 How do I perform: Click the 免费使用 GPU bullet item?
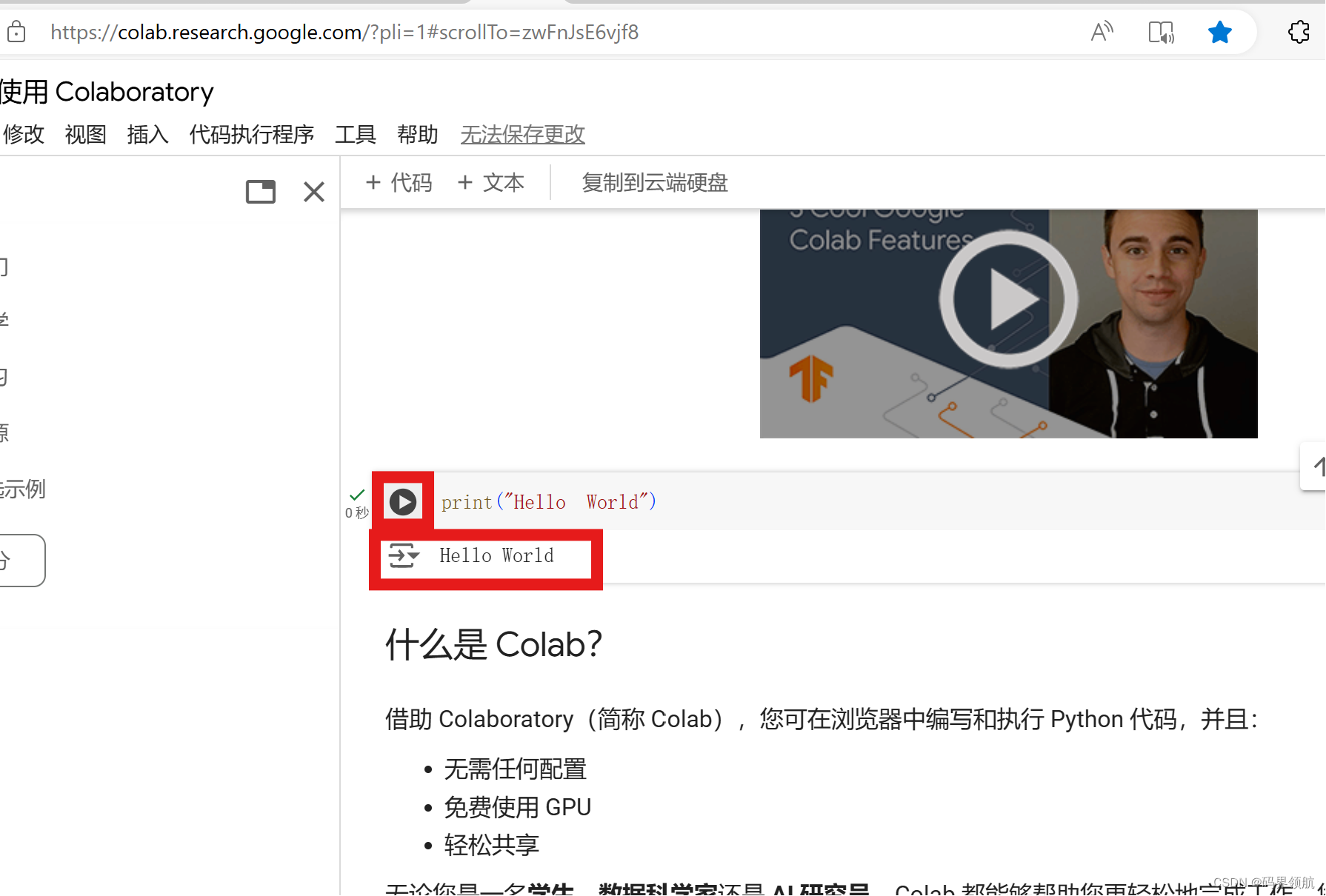click(x=518, y=806)
